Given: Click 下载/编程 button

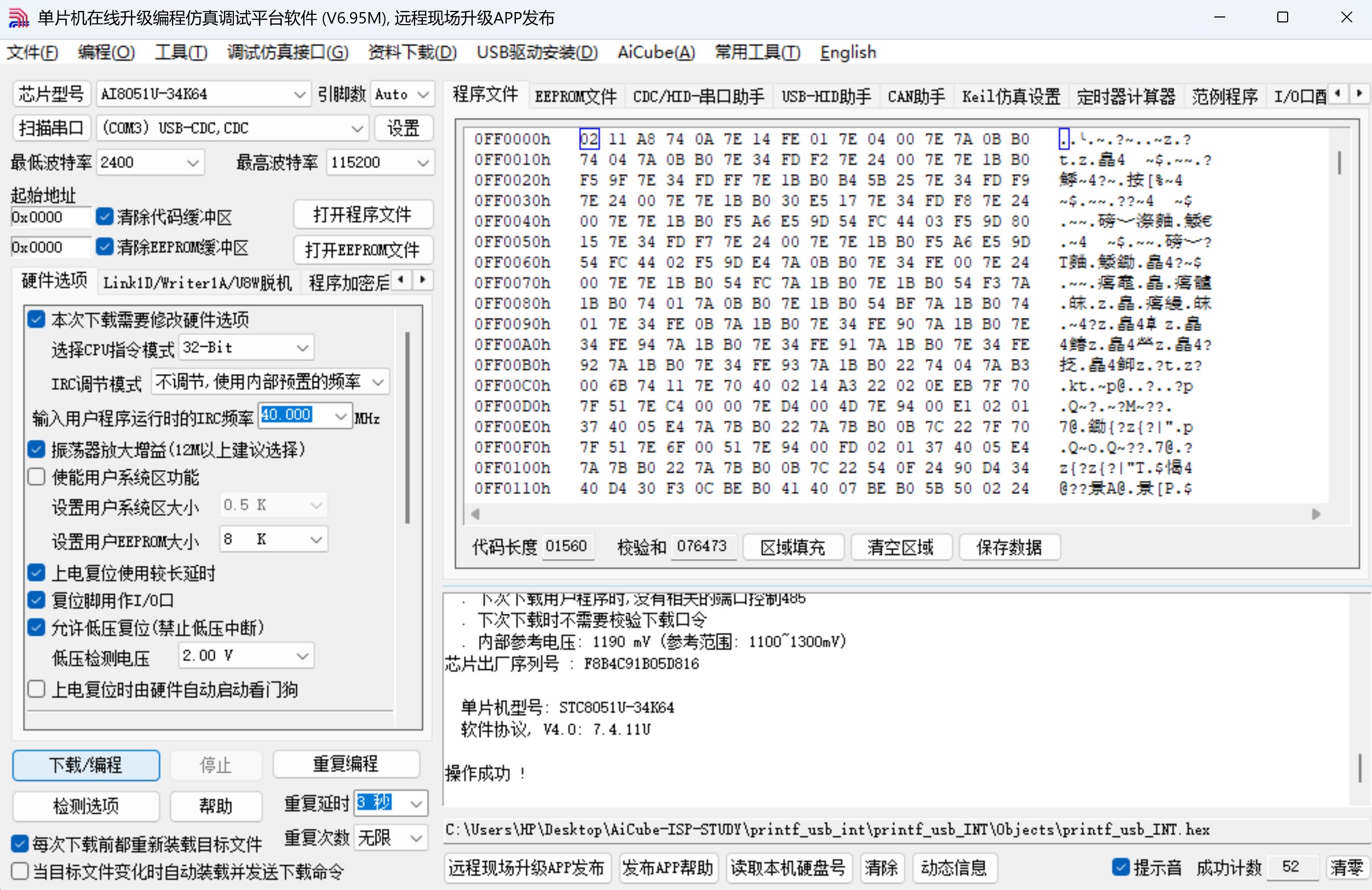Looking at the screenshot, I should coord(86,765).
